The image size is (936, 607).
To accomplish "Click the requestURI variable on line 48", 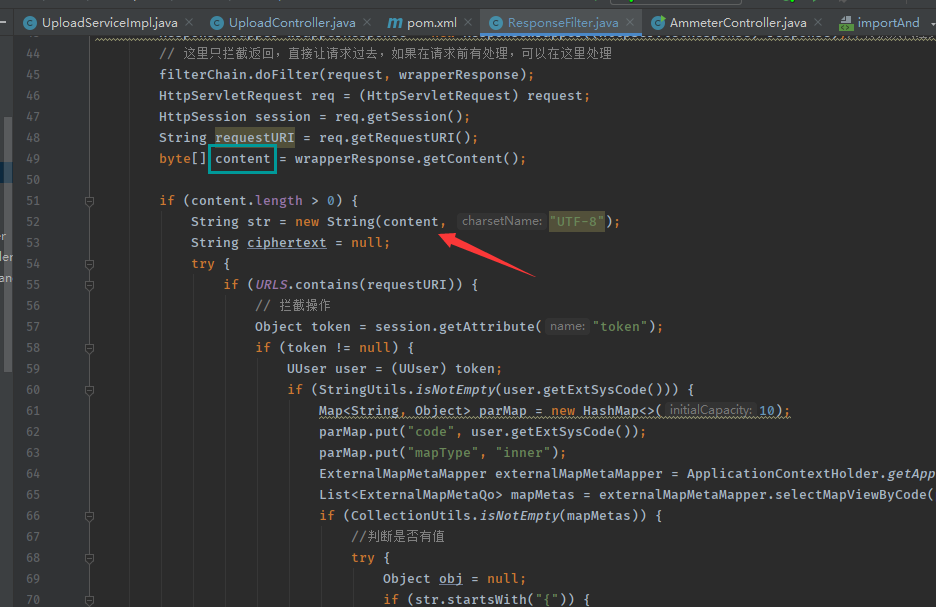I will [x=255, y=138].
